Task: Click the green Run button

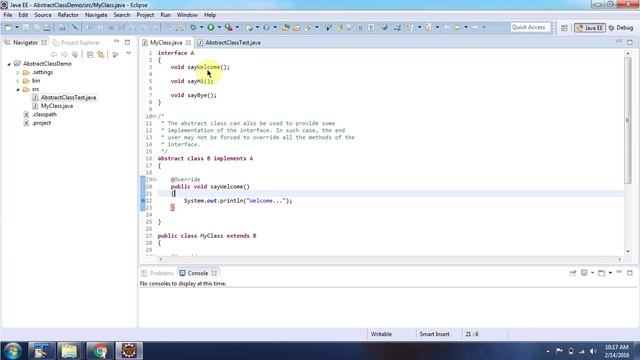Action: pos(211,27)
